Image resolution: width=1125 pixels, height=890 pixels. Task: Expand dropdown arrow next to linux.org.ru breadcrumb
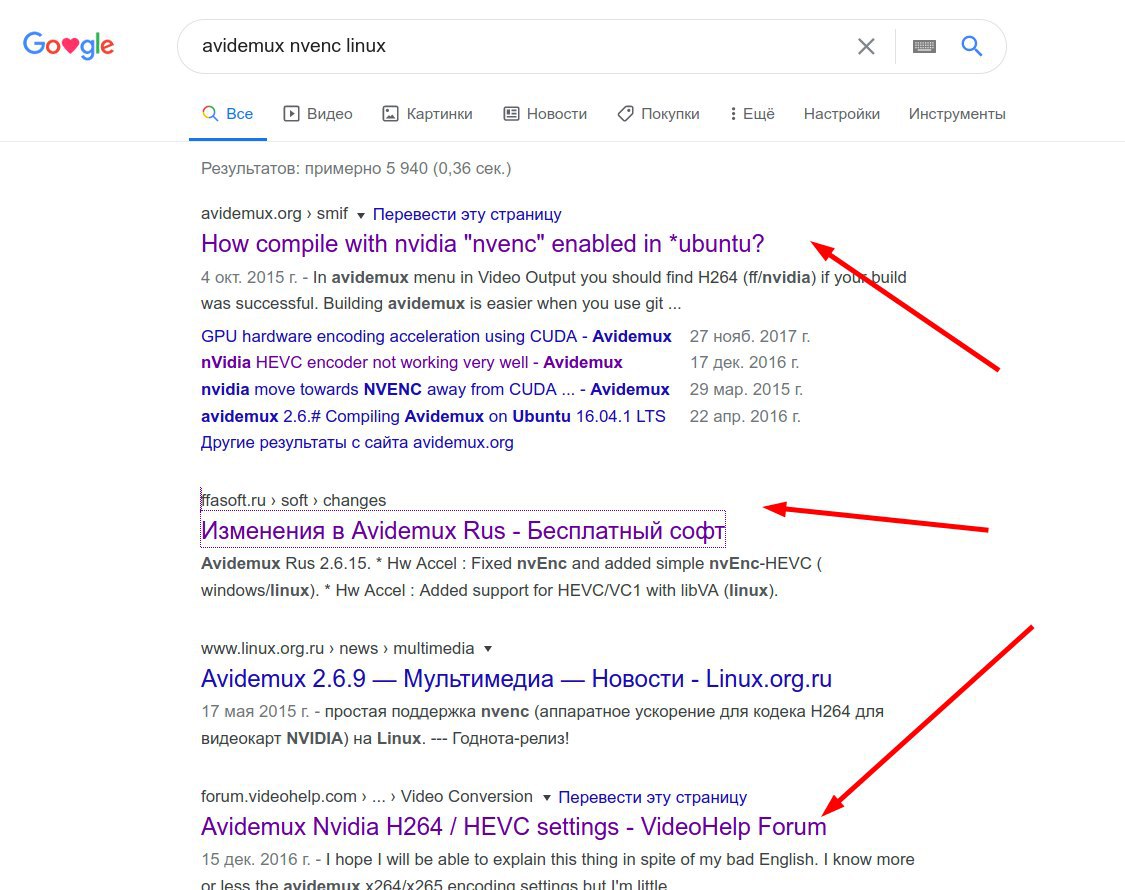(x=488, y=649)
